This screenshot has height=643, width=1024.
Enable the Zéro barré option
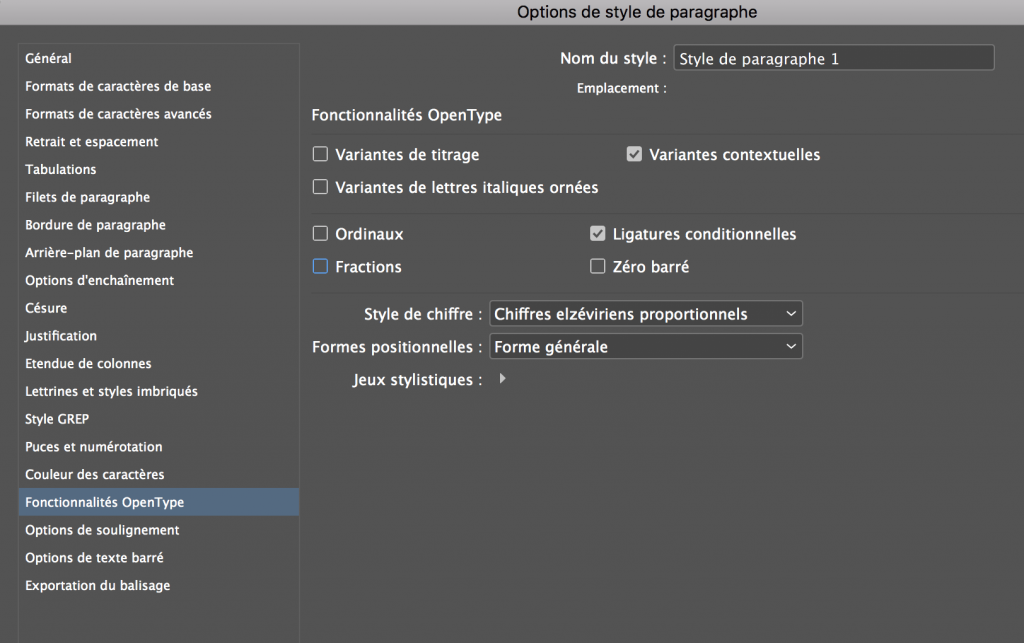coord(598,267)
